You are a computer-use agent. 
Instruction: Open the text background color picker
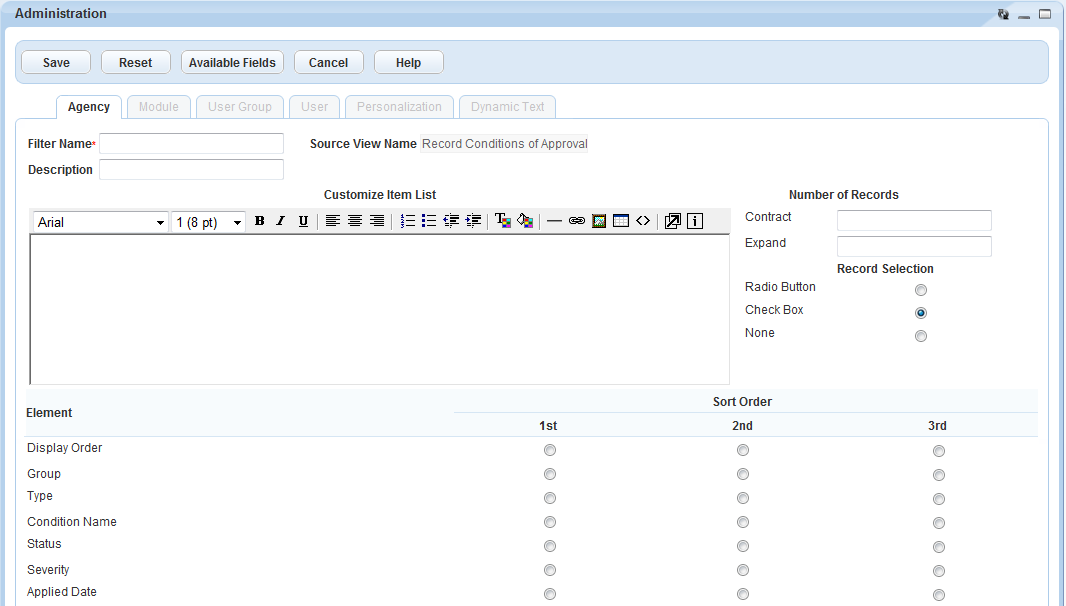(525, 221)
